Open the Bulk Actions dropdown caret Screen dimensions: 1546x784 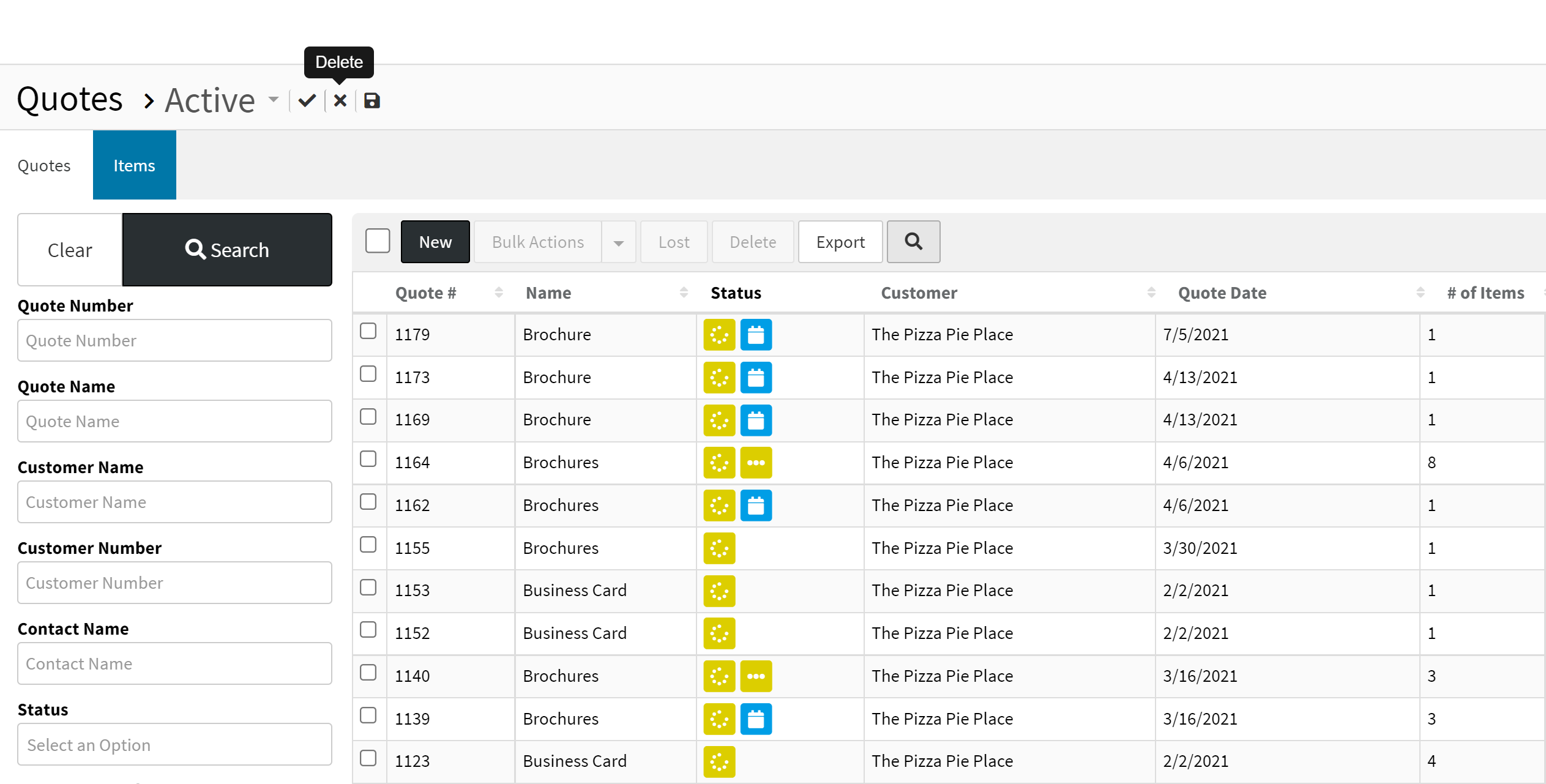tap(619, 243)
